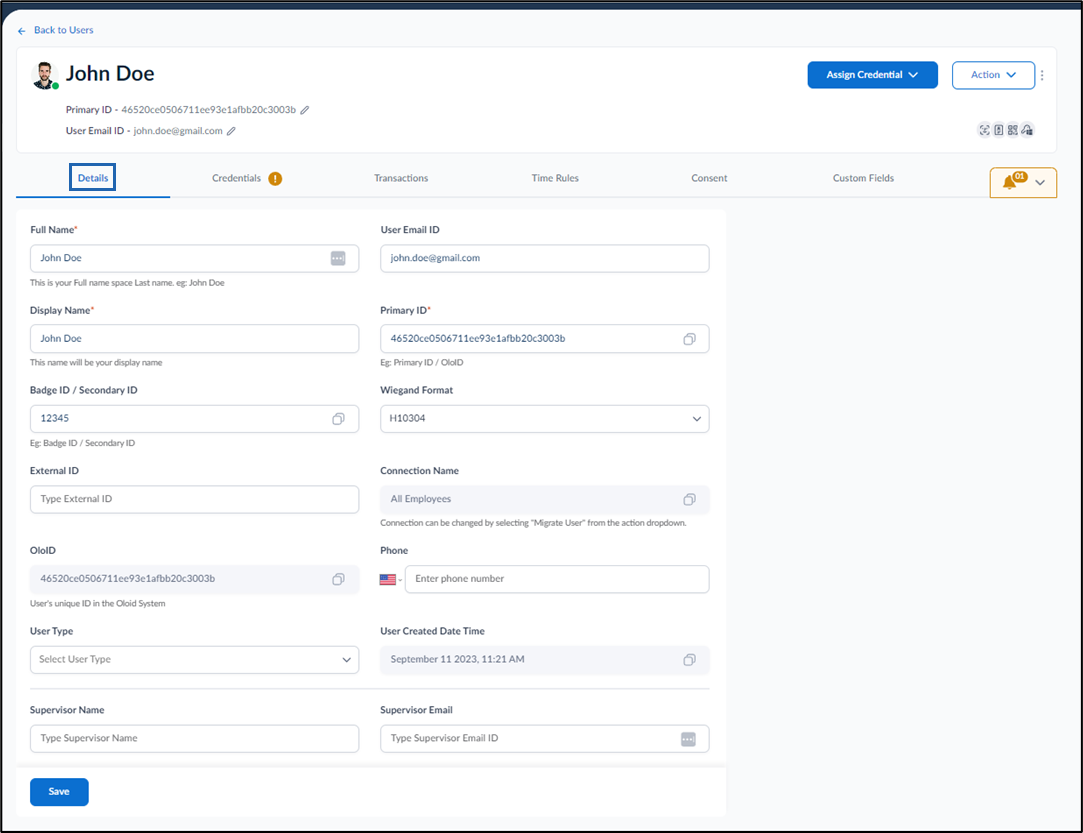Click the Full Name input field
Image resolution: width=1083 pixels, height=833 pixels.
point(194,258)
